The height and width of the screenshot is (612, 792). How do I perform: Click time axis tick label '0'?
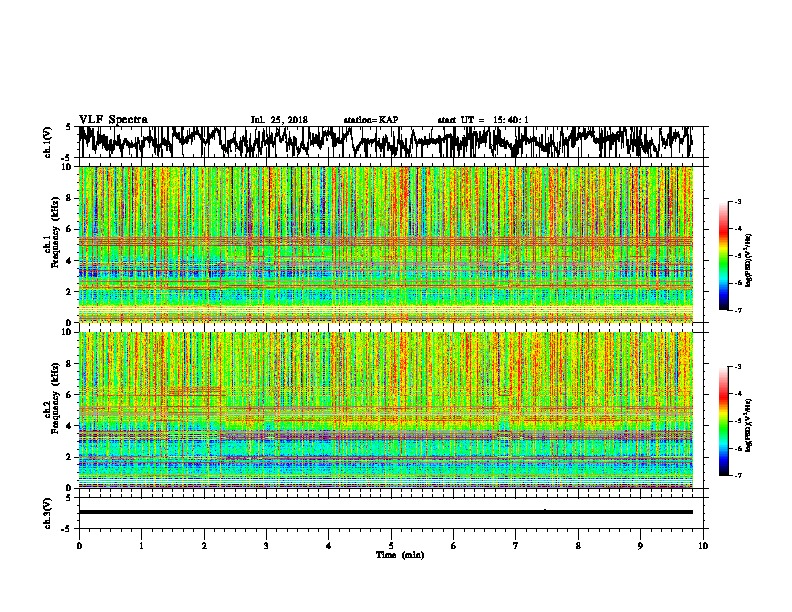(x=79, y=546)
